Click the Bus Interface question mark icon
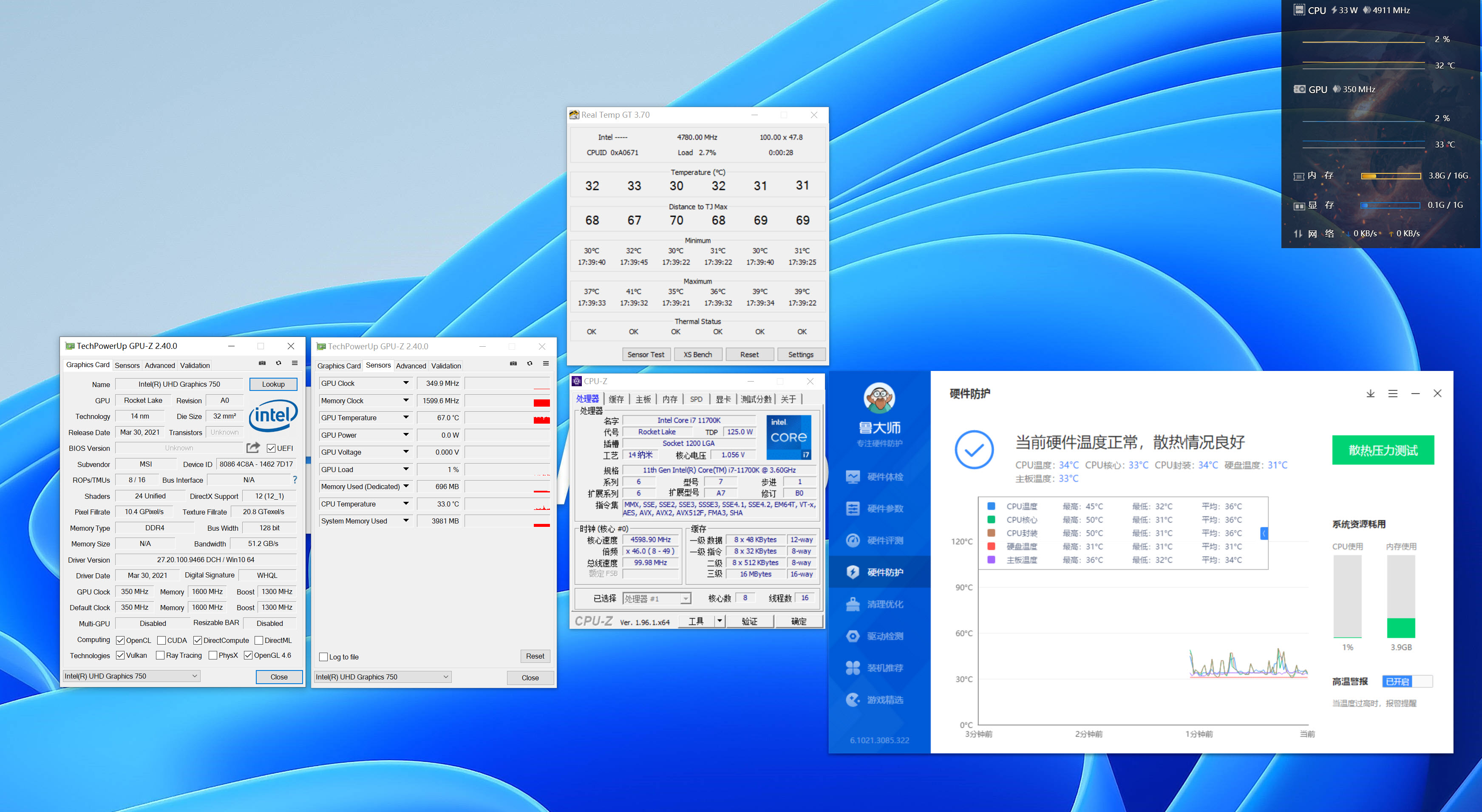1482x812 pixels. 295,480
